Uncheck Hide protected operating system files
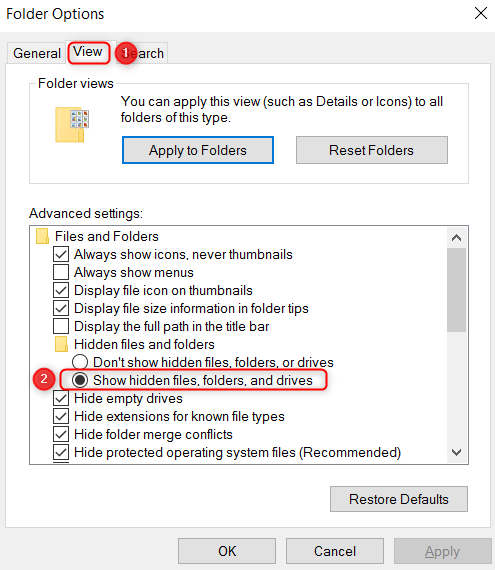 click(x=61, y=452)
